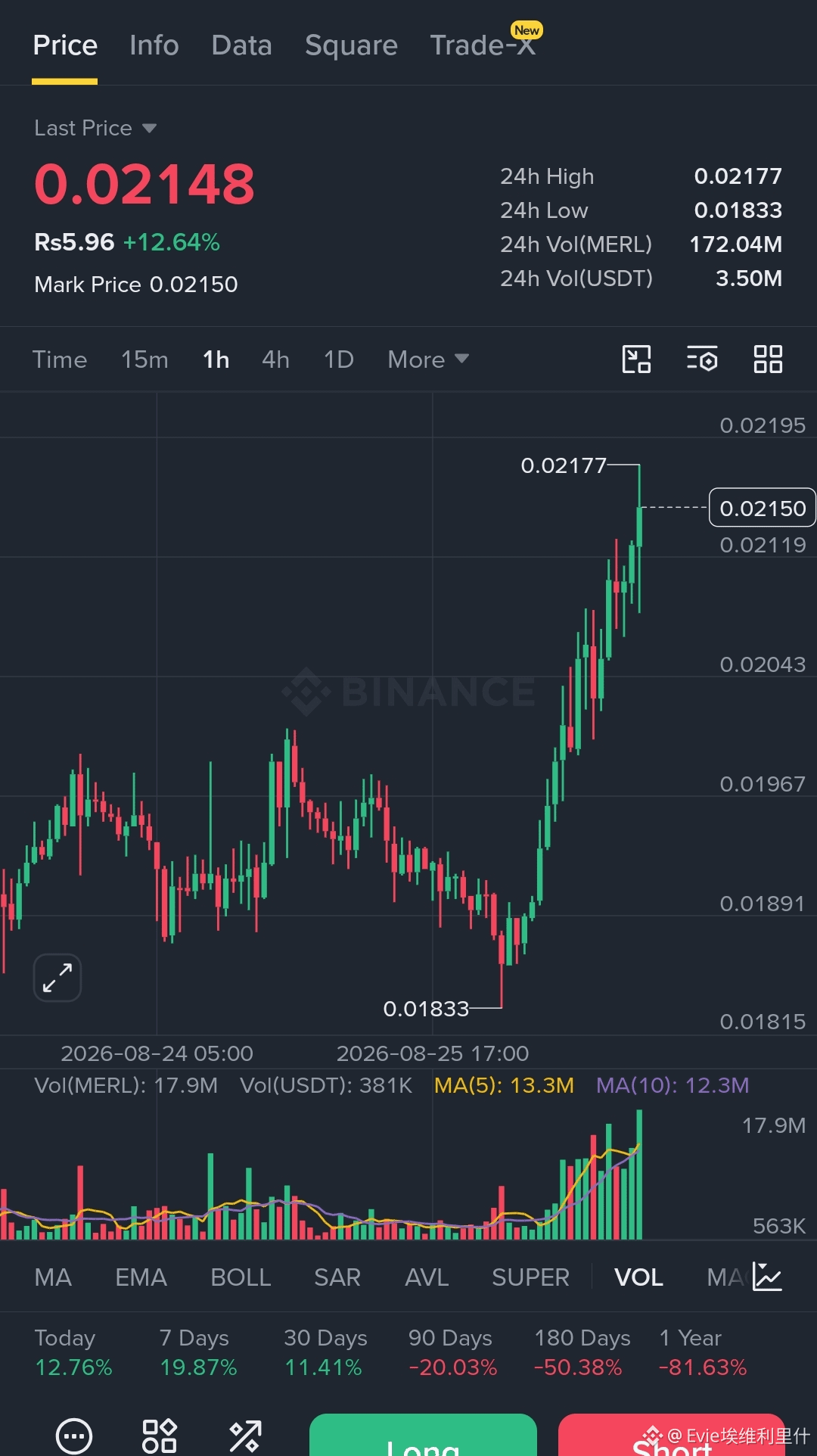Open the Trade-X tab
Viewport: 817px width, 1456px height.
pos(483,44)
